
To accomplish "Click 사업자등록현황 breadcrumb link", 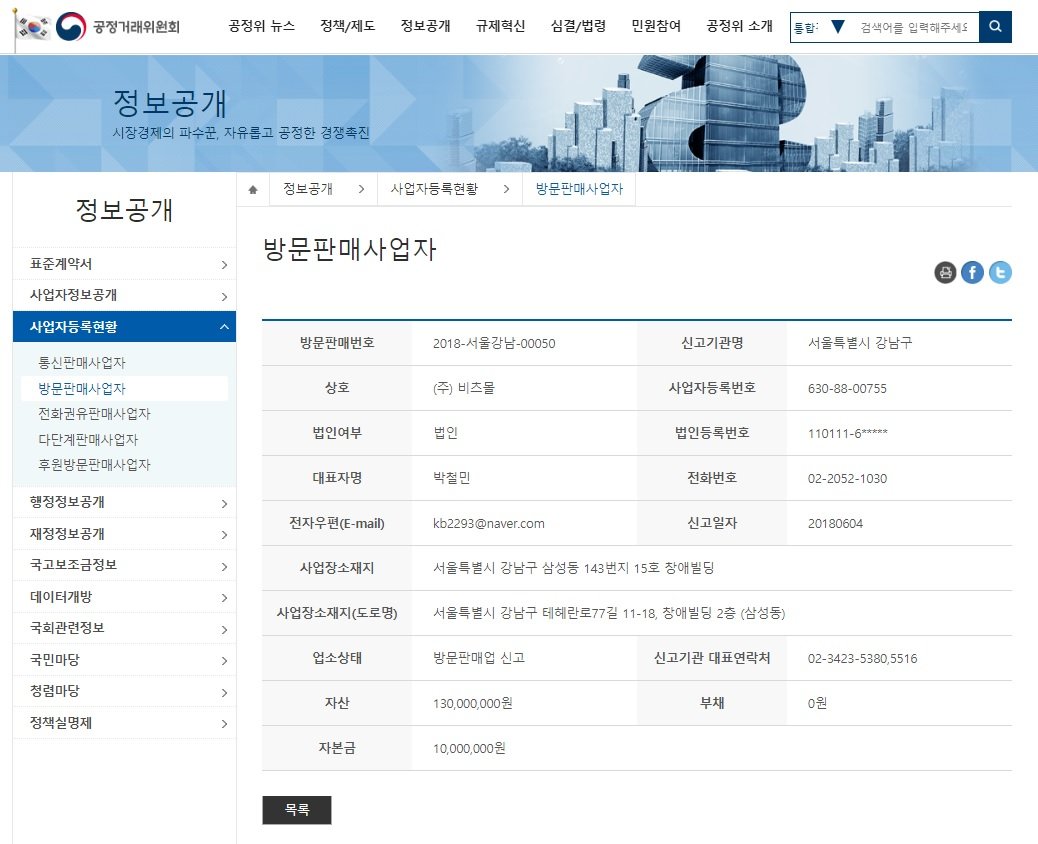I will 434,189.
